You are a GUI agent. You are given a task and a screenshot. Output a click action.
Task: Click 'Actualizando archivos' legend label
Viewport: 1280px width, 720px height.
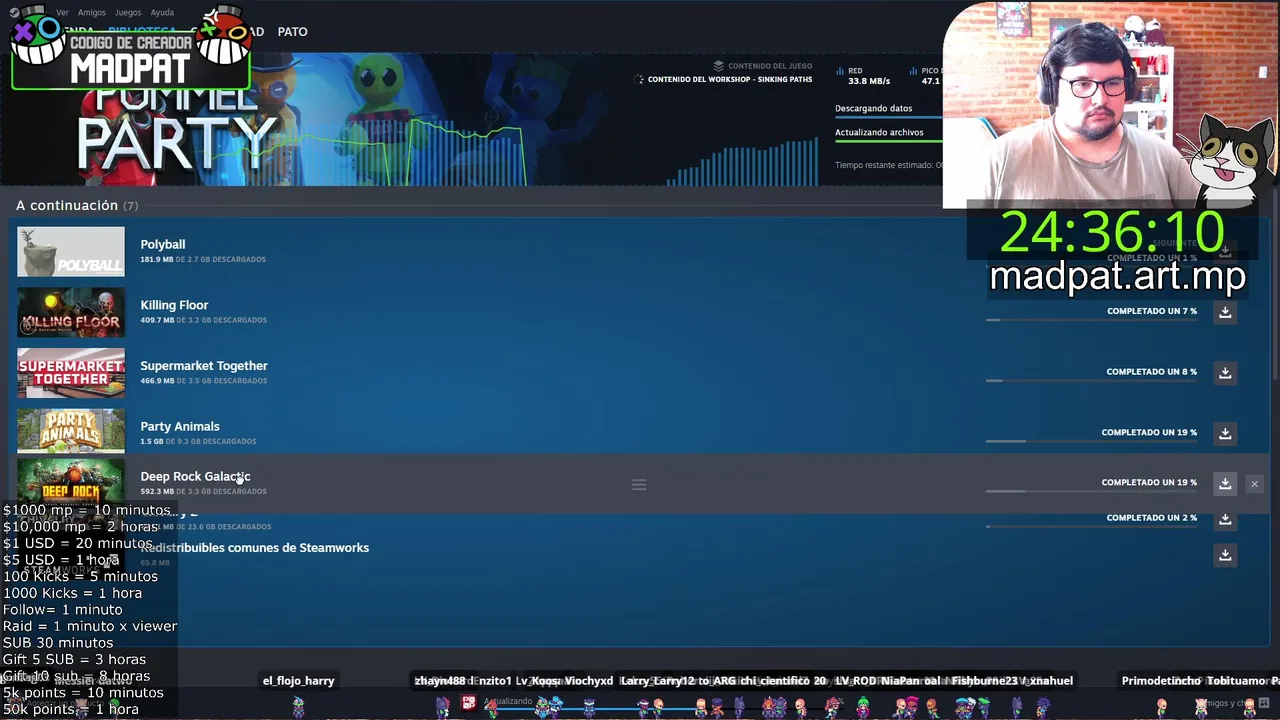[879, 132]
